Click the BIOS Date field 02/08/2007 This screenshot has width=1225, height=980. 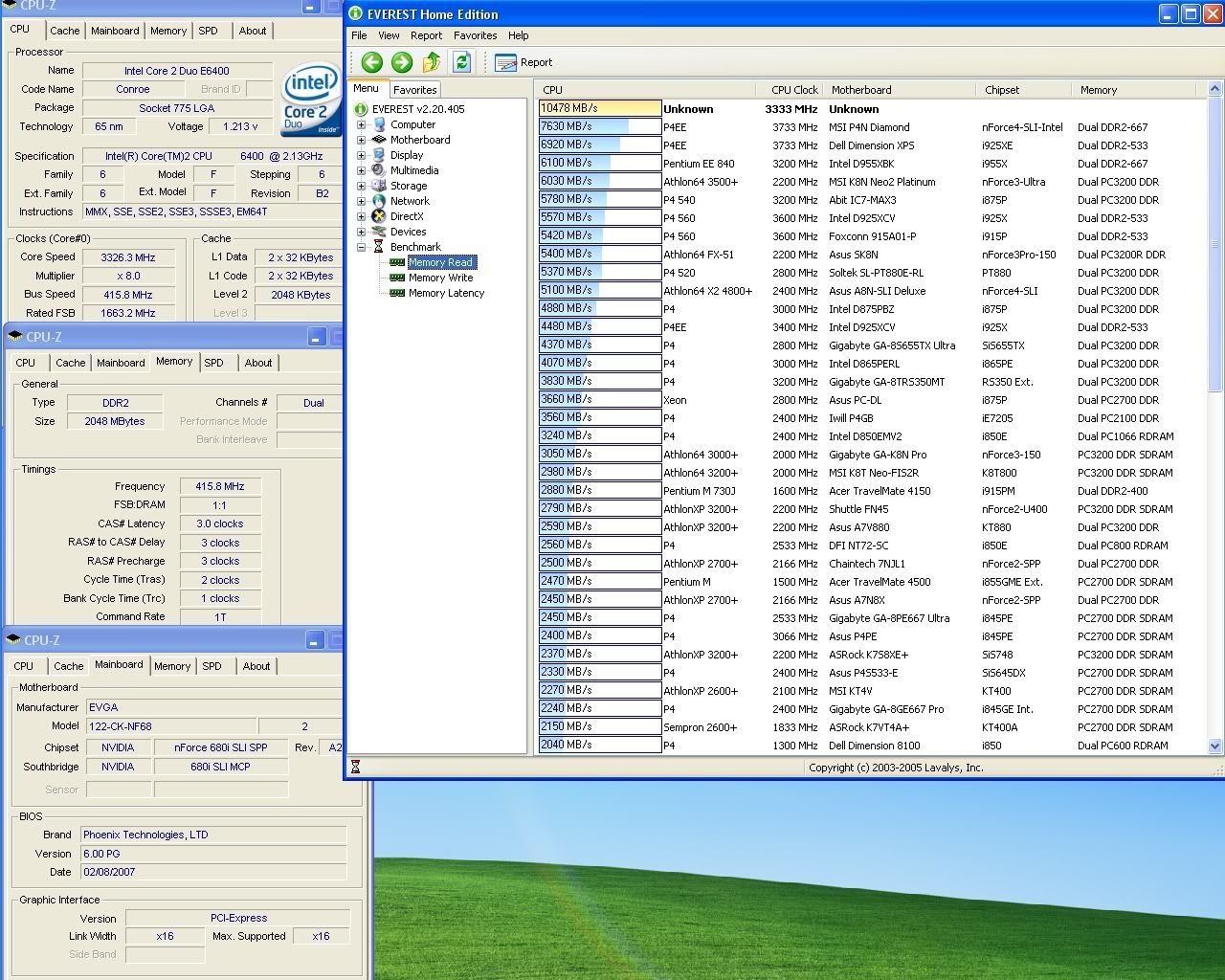point(212,872)
